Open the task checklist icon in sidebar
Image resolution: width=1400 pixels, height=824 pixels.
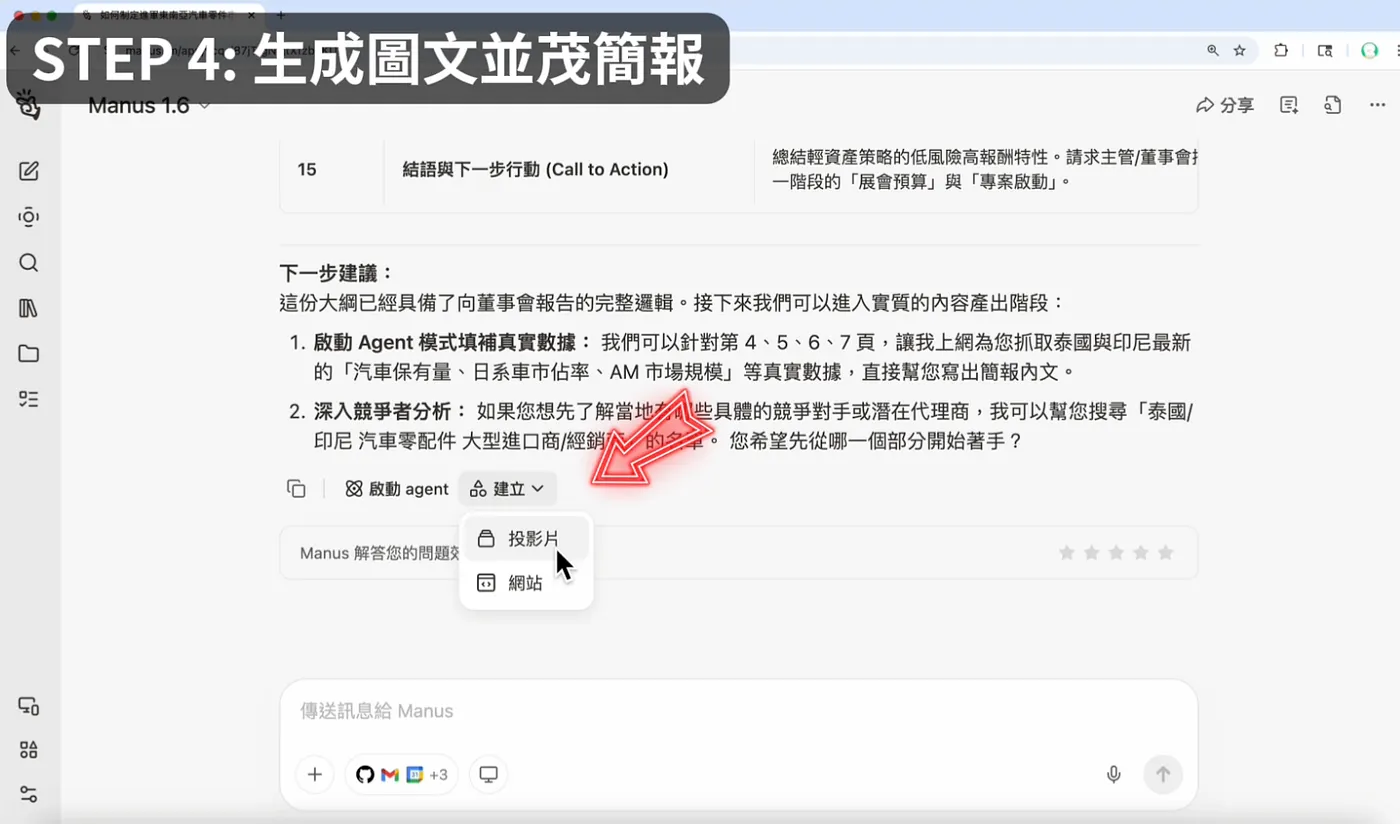29,399
